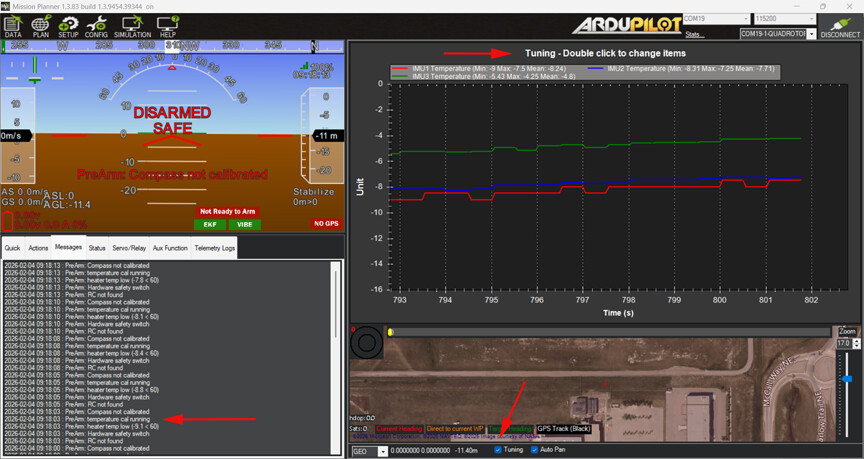Open the Aux Function tab

pos(170,248)
